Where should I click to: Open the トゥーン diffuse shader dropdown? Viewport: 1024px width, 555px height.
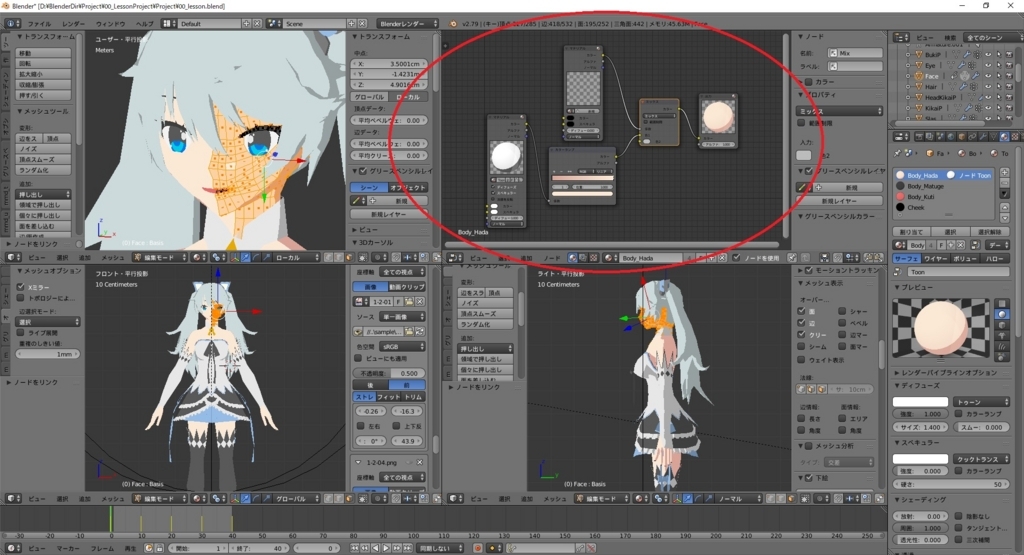[x=982, y=402]
